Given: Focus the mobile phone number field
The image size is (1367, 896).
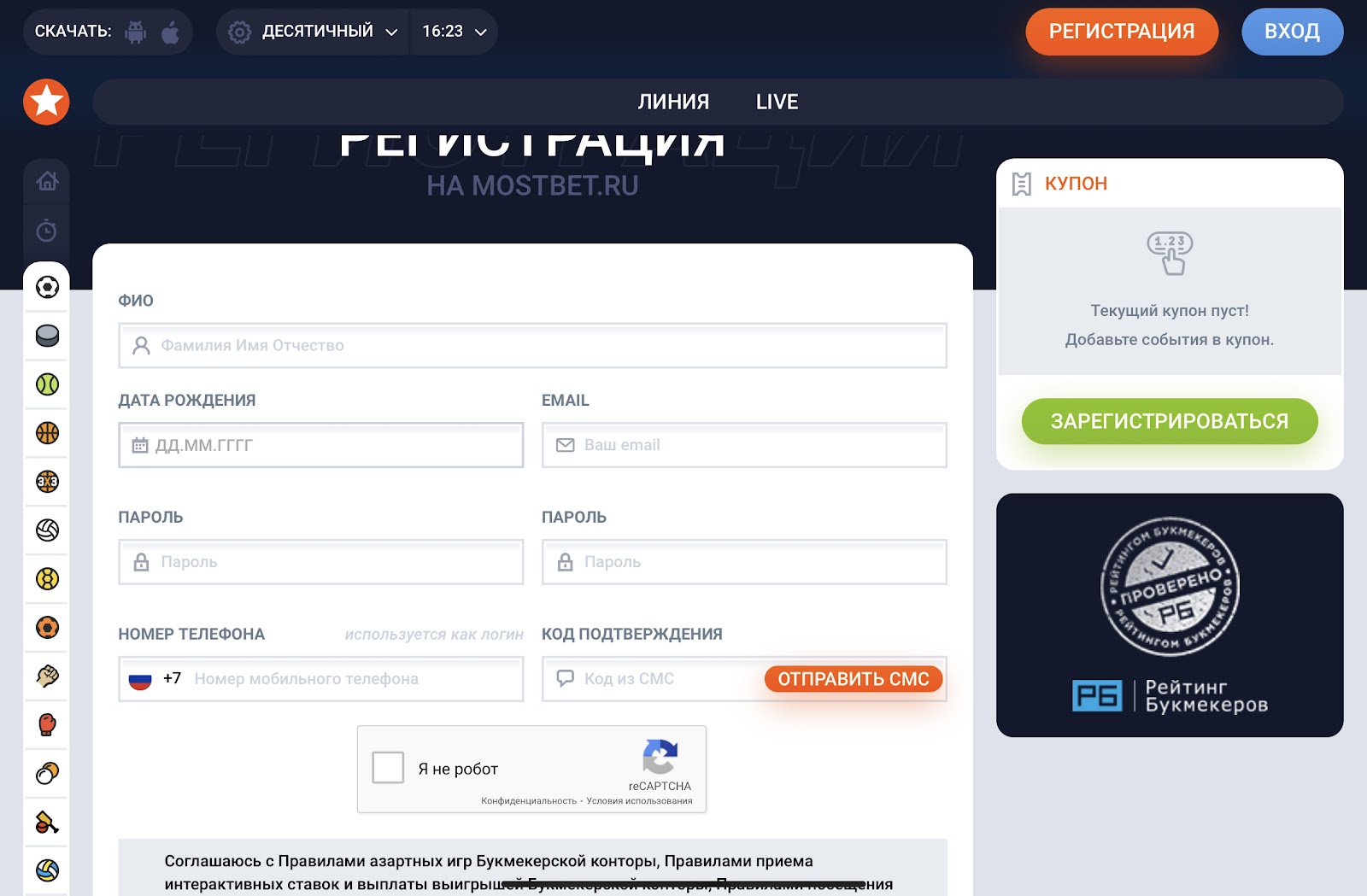Looking at the screenshot, I should 320,679.
